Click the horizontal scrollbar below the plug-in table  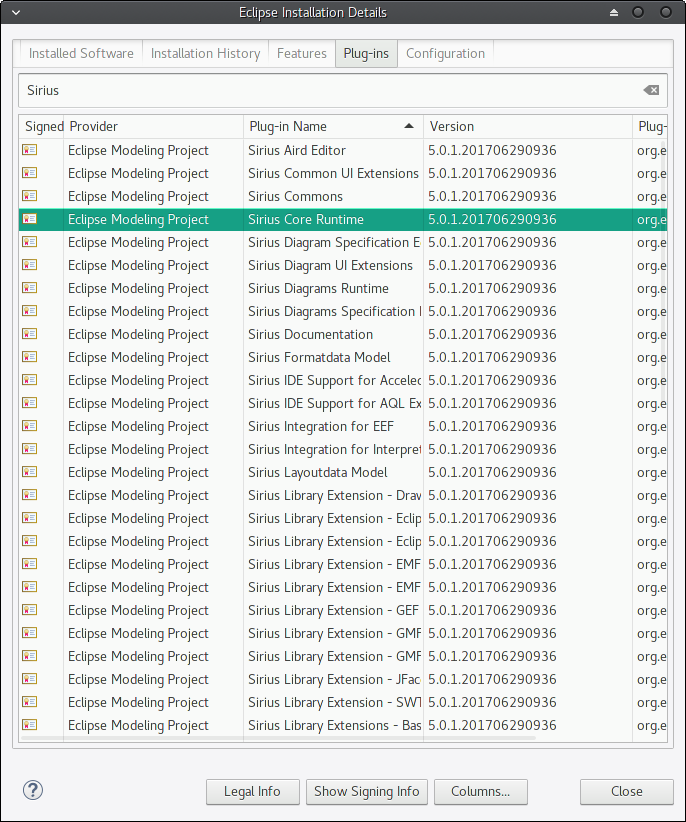click(278, 738)
